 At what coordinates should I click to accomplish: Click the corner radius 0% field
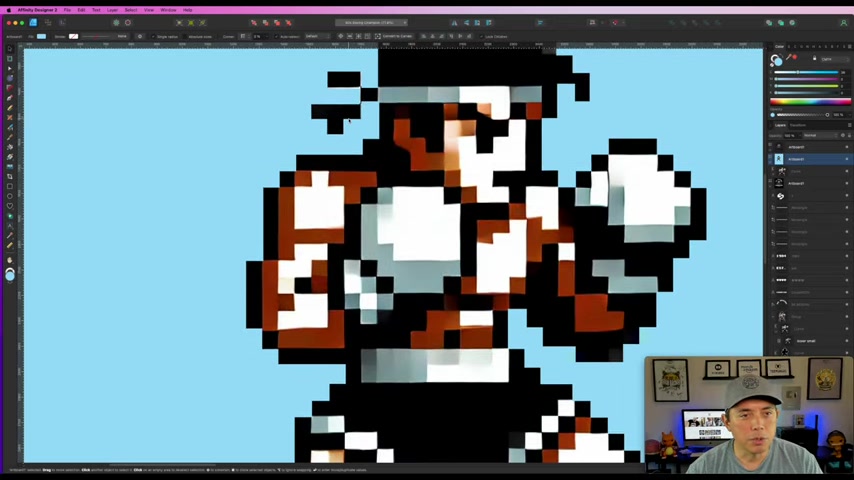click(x=258, y=37)
